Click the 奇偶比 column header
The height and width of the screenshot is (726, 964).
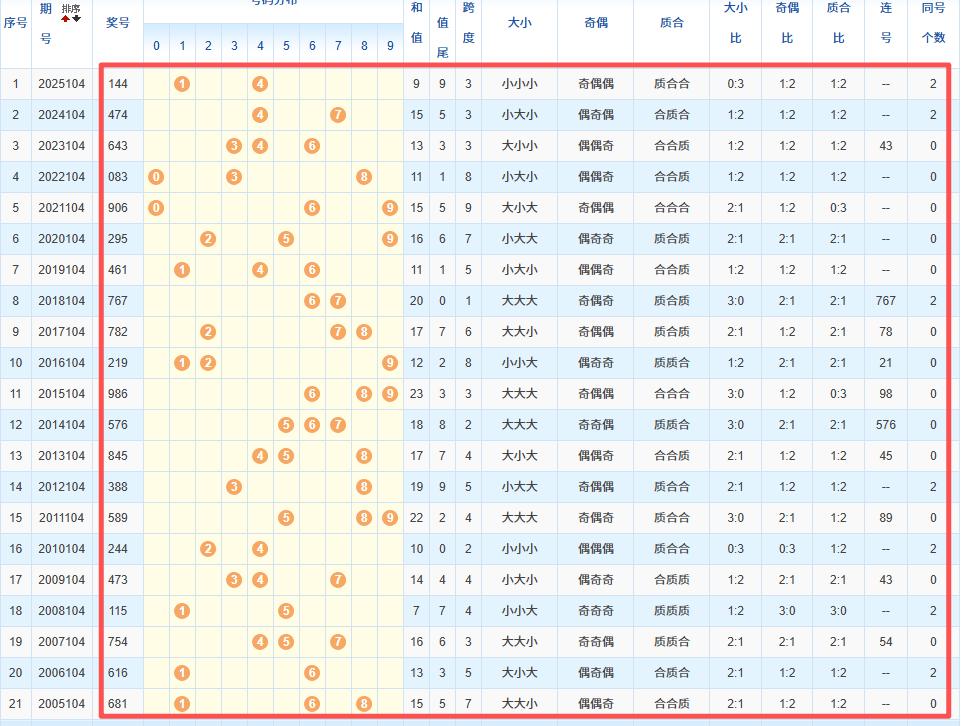[787, 22]
